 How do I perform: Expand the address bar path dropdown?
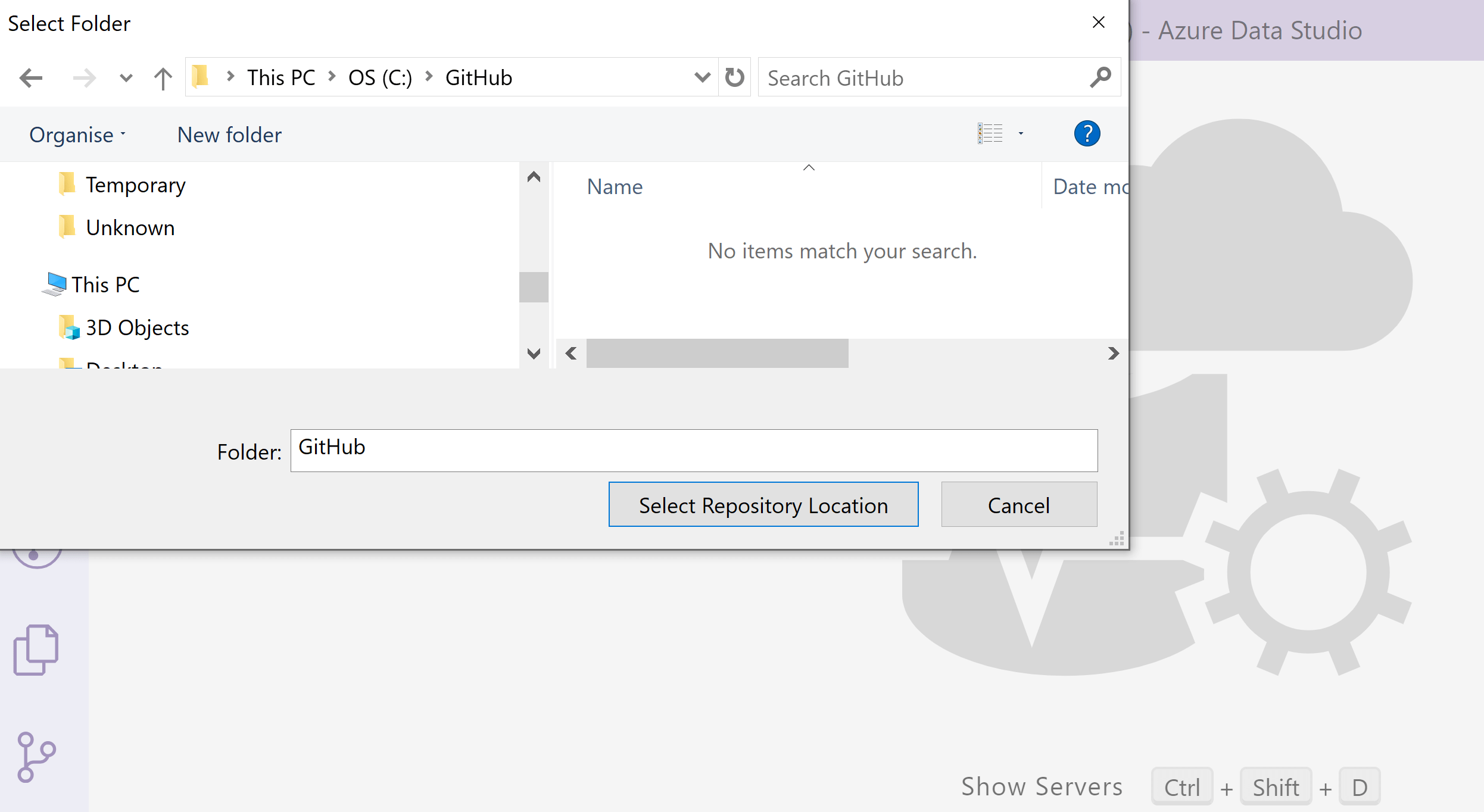pyautogui.click(x=702, y=77)
